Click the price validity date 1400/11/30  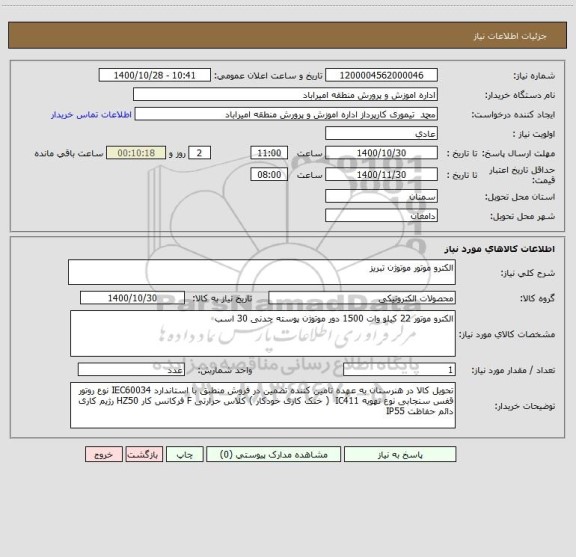[x=381, y=175]
